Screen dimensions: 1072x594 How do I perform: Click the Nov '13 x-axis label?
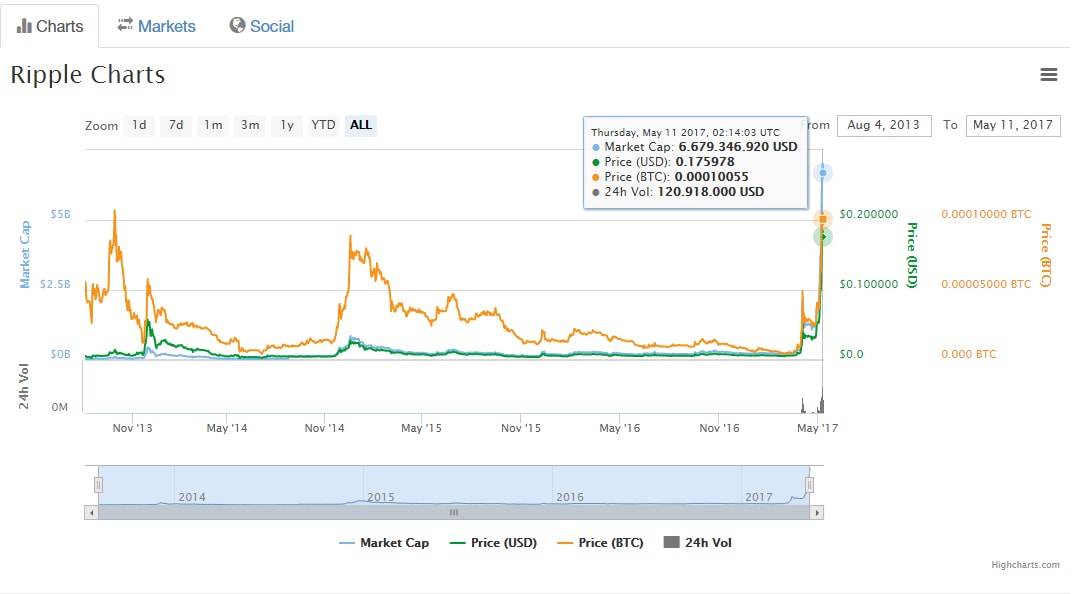click(133, 428)
